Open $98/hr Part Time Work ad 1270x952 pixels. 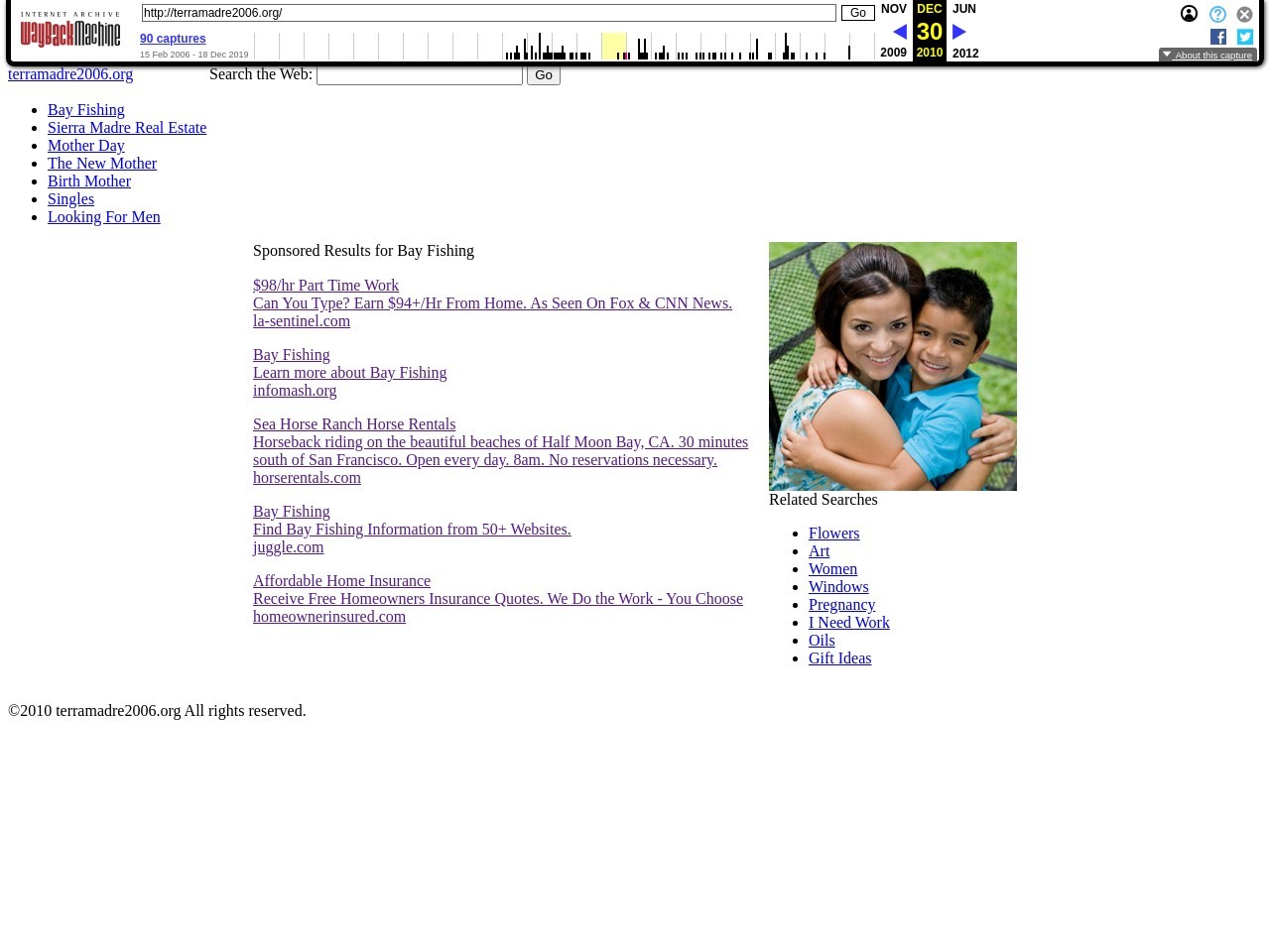pos(325,286)
